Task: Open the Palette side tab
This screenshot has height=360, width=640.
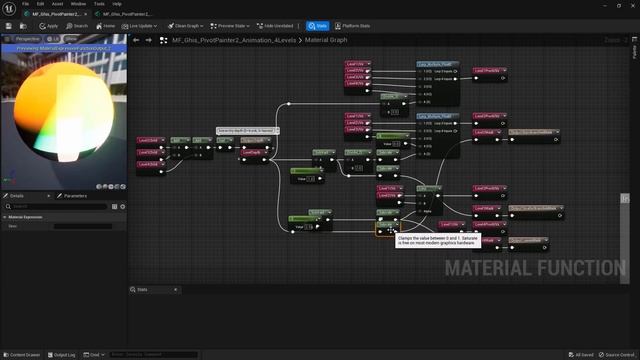Action: coord(634,49)
